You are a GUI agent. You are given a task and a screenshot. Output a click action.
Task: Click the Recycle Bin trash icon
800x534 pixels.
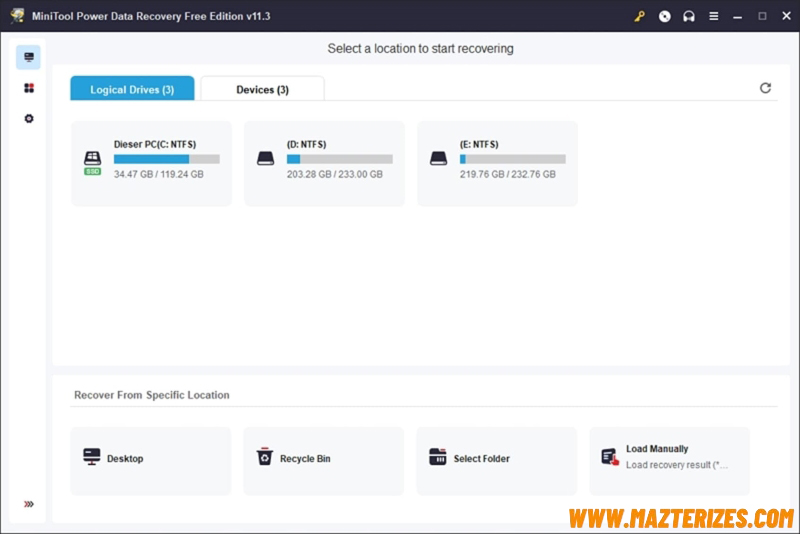click(x=264, y=456)
